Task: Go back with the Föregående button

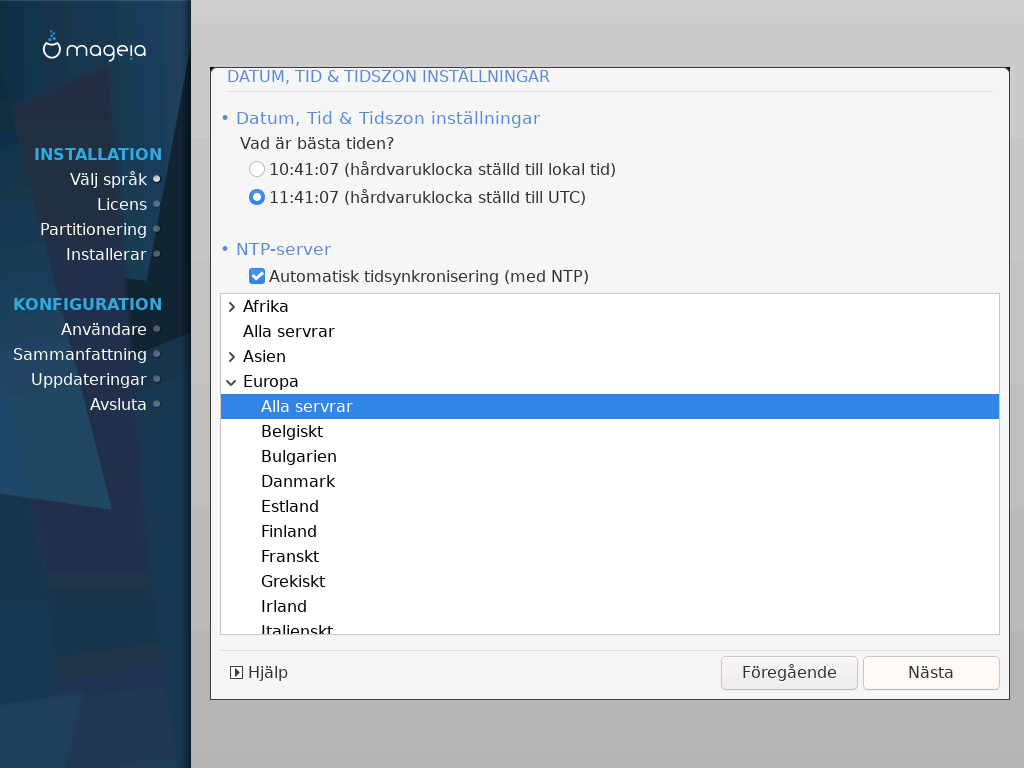Action: tap(788, 673)
